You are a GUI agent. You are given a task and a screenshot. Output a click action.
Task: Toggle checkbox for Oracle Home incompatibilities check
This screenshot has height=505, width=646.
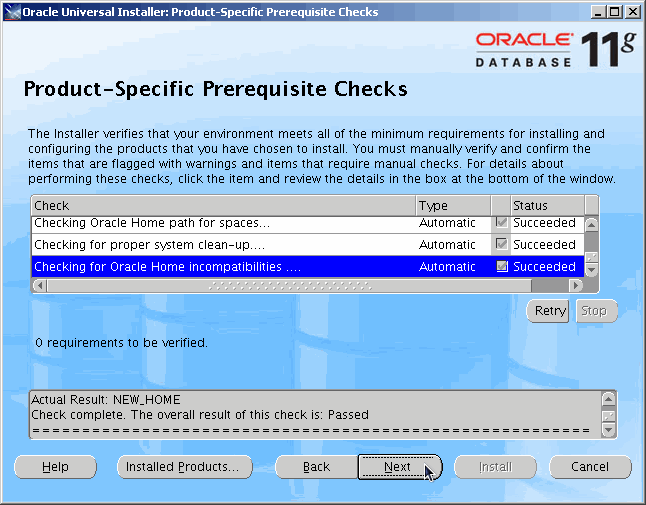tap(502, 267)
